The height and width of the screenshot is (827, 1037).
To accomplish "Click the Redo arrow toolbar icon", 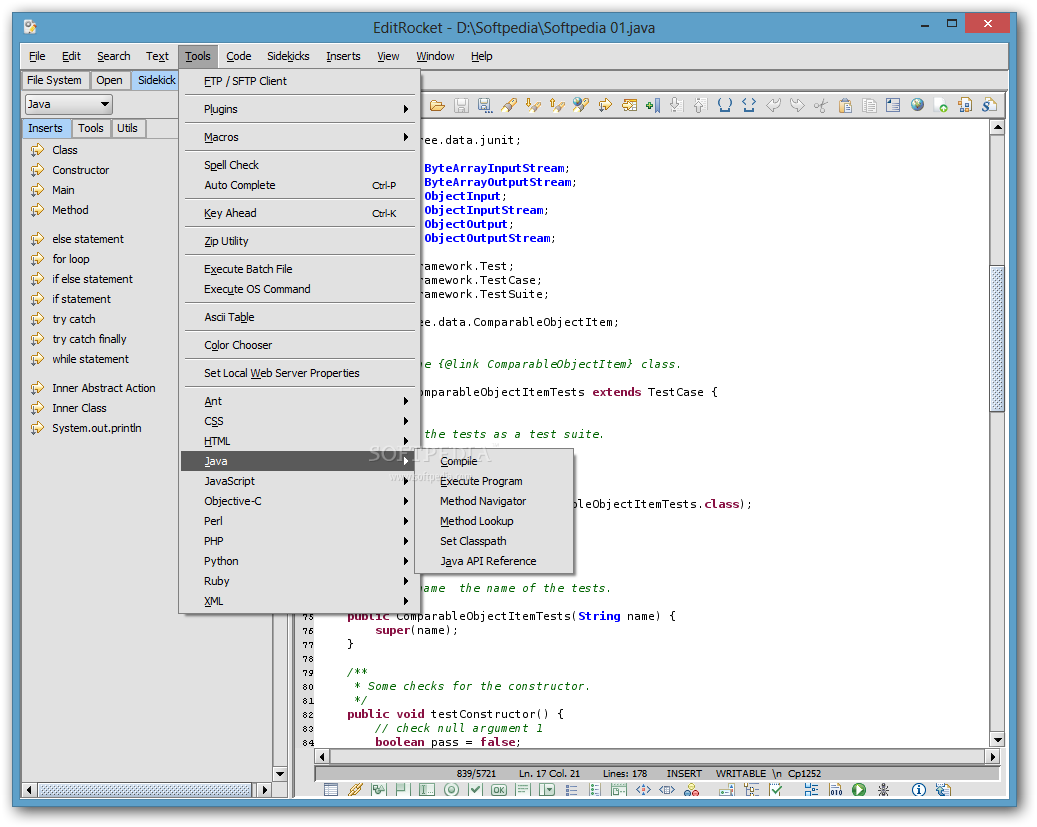I will pyautogui.click(x=797, y=105).
